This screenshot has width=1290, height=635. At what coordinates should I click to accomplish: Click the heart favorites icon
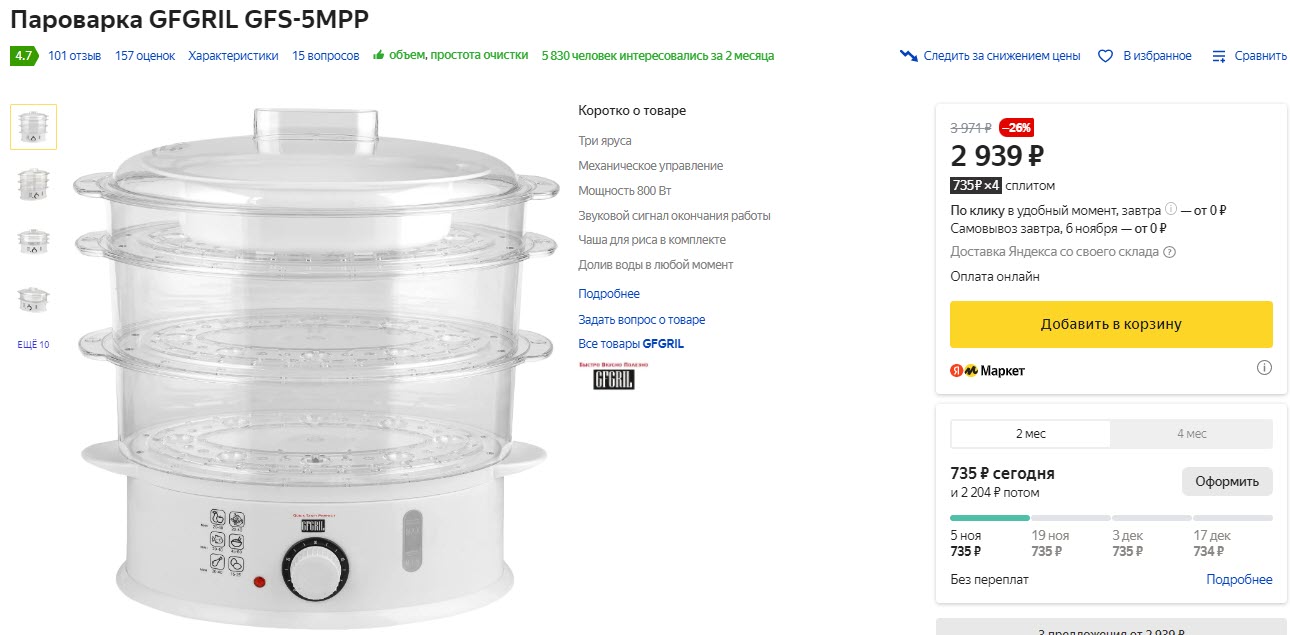tap(1105, 56)
